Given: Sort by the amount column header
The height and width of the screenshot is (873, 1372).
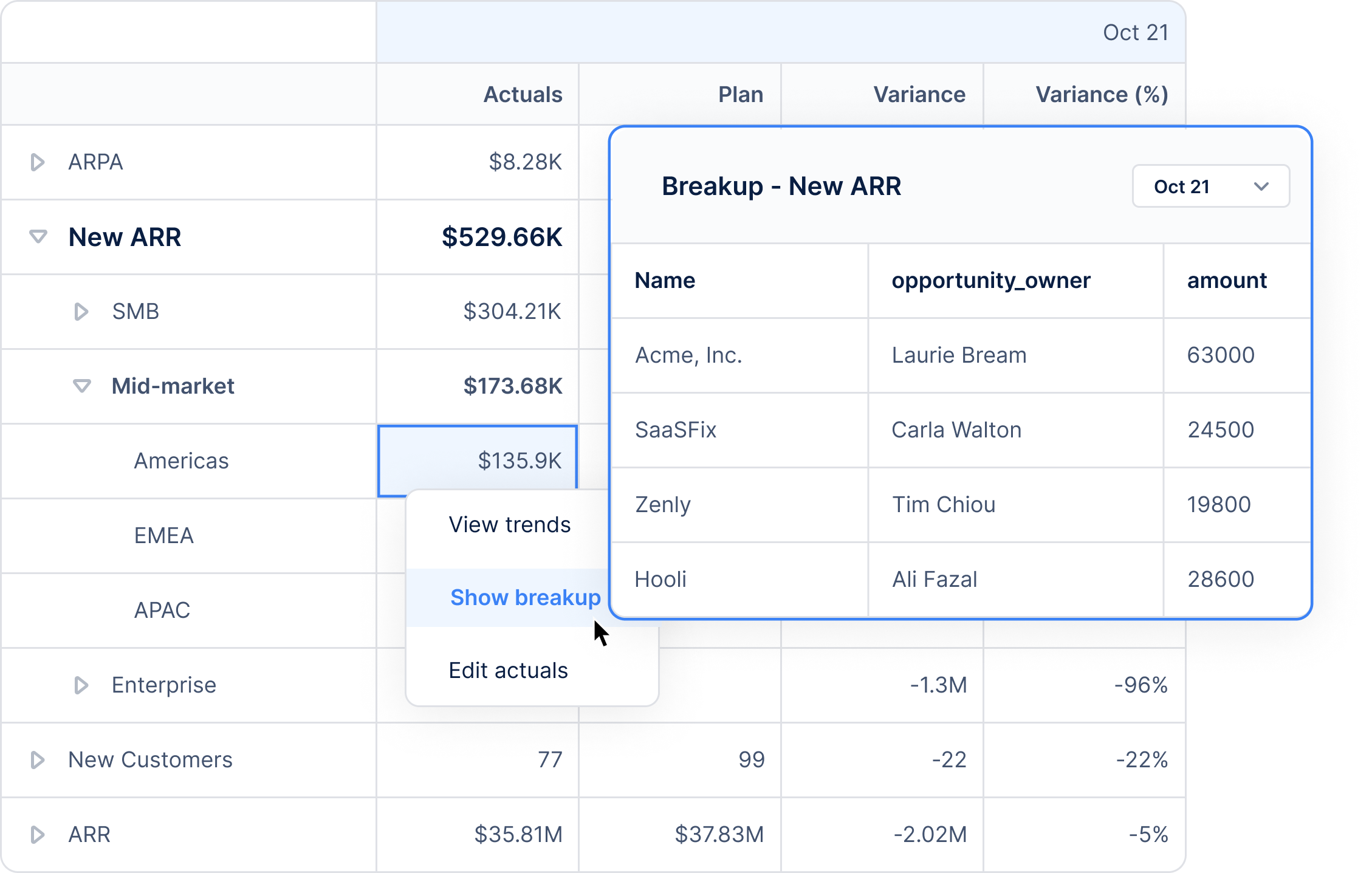Looking at the screenshot, I should tap(1227, 281).
